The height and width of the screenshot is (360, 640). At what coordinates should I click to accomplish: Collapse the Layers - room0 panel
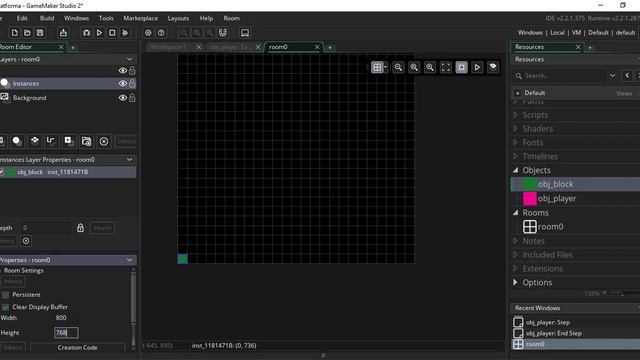tap(129, 59)
